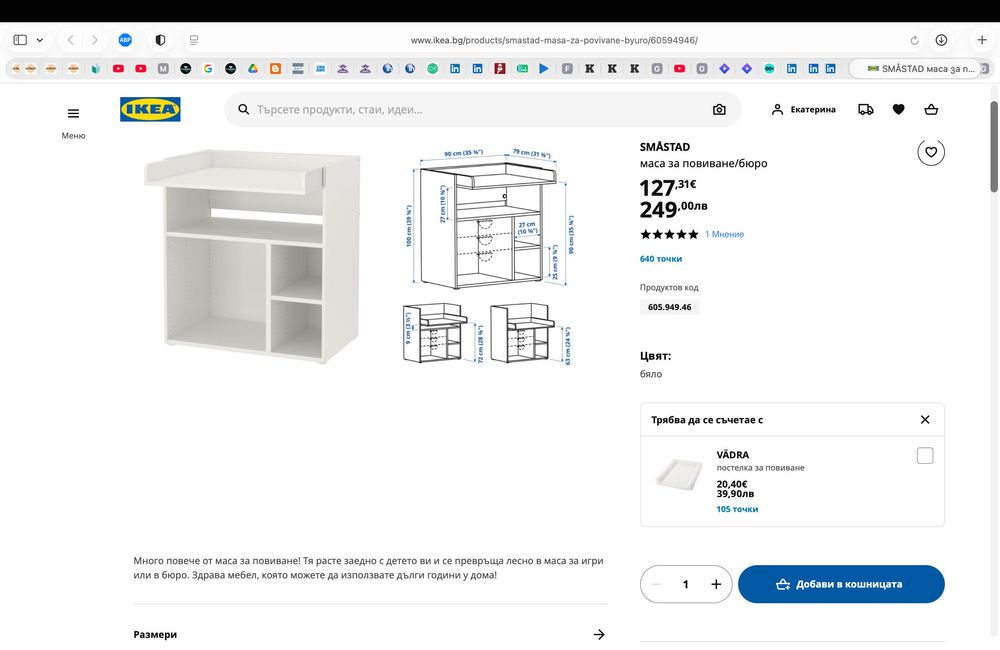
Task: Select product code 605.949.46
Action: pos(670,307)
